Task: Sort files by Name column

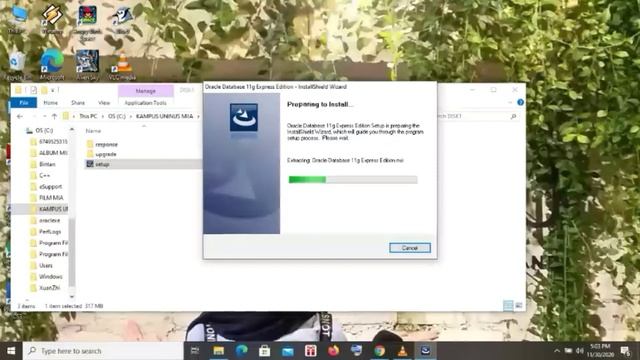Action: click(x=93, y=131)
